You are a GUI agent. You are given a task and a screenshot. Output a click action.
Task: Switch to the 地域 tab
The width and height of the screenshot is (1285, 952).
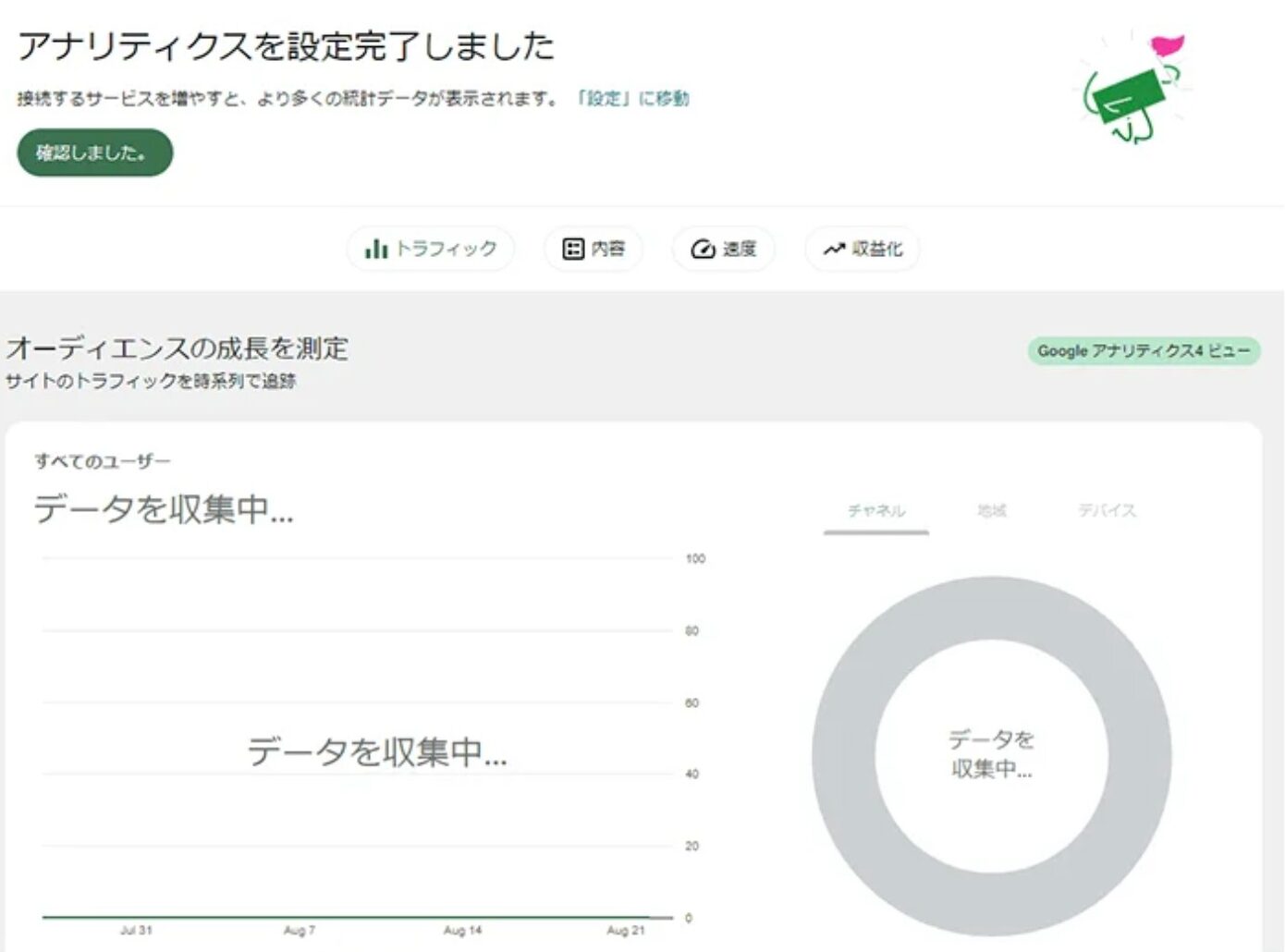(x=991, y=510)
